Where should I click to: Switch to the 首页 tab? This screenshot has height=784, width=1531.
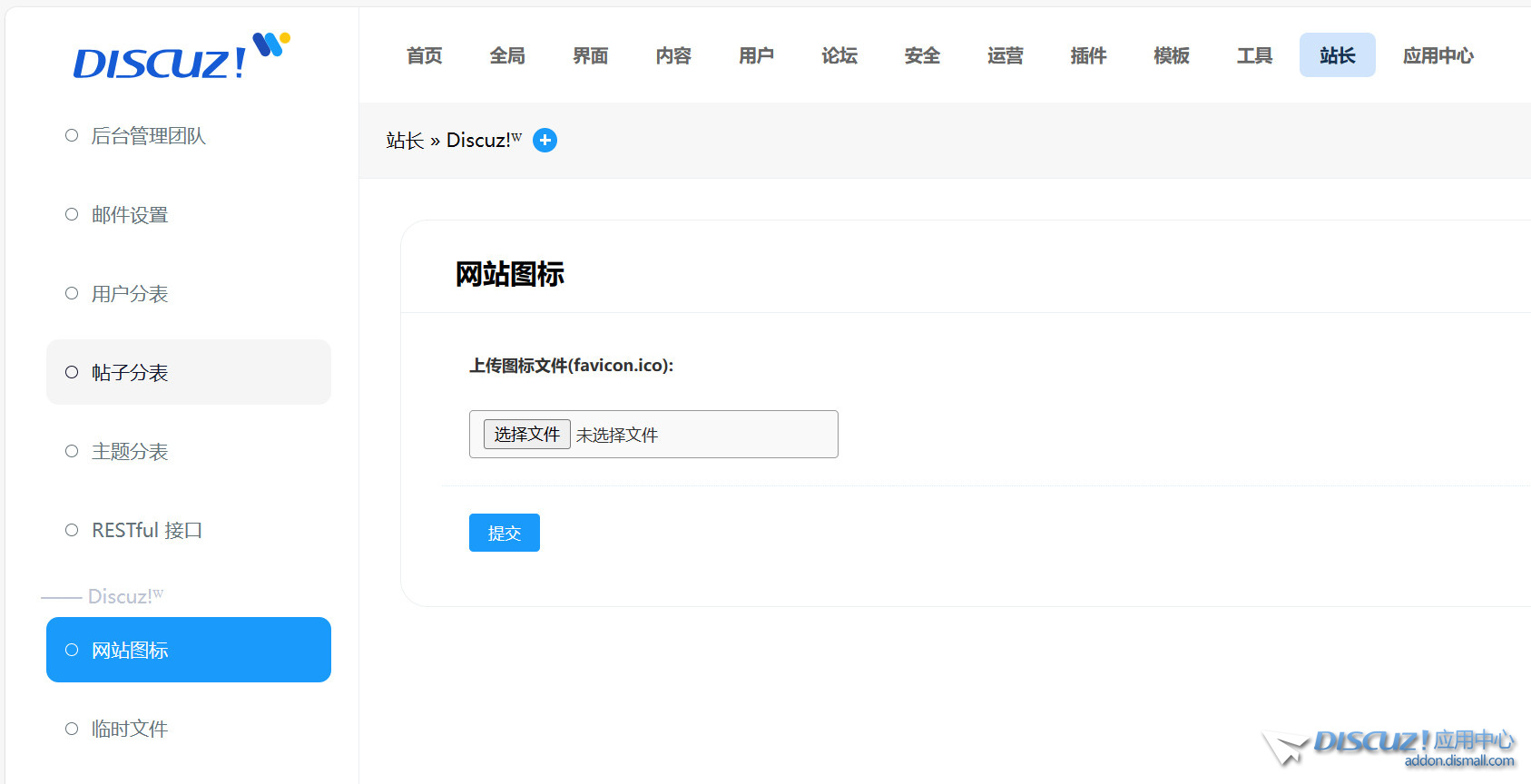pos(424,55)
